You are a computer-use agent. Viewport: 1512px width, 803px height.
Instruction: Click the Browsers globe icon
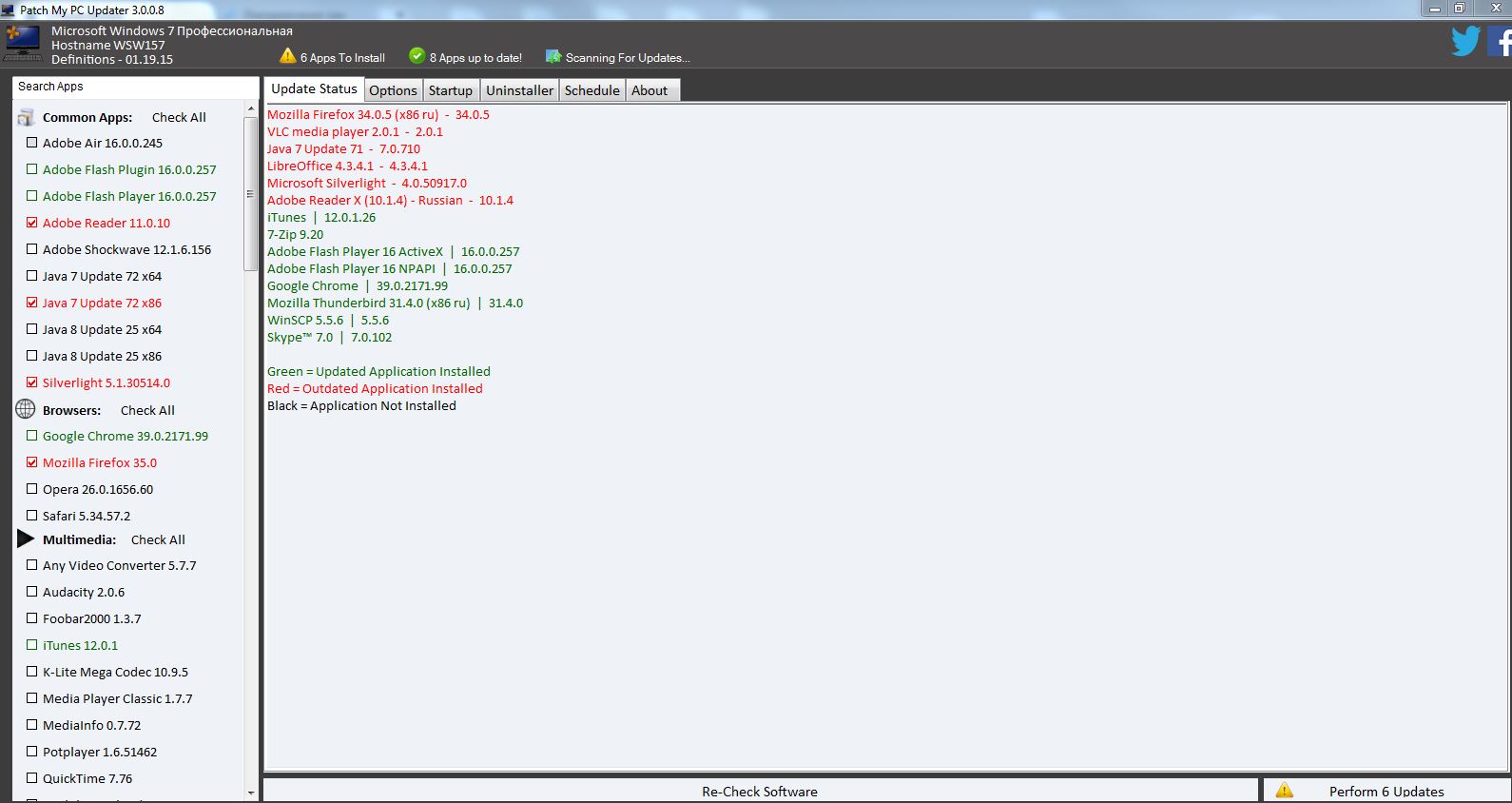[26, 410]
